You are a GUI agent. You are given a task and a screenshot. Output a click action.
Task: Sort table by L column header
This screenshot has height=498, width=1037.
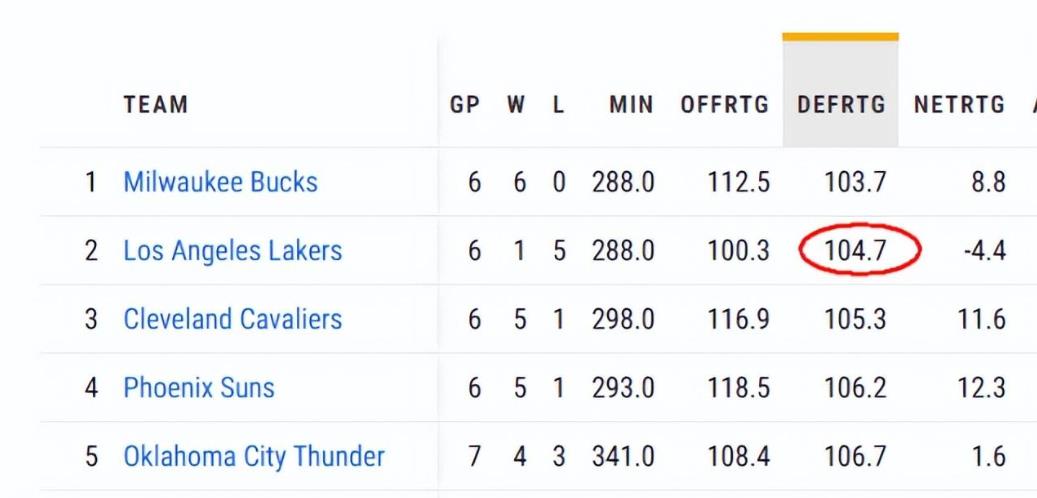(x=559, y=104)
